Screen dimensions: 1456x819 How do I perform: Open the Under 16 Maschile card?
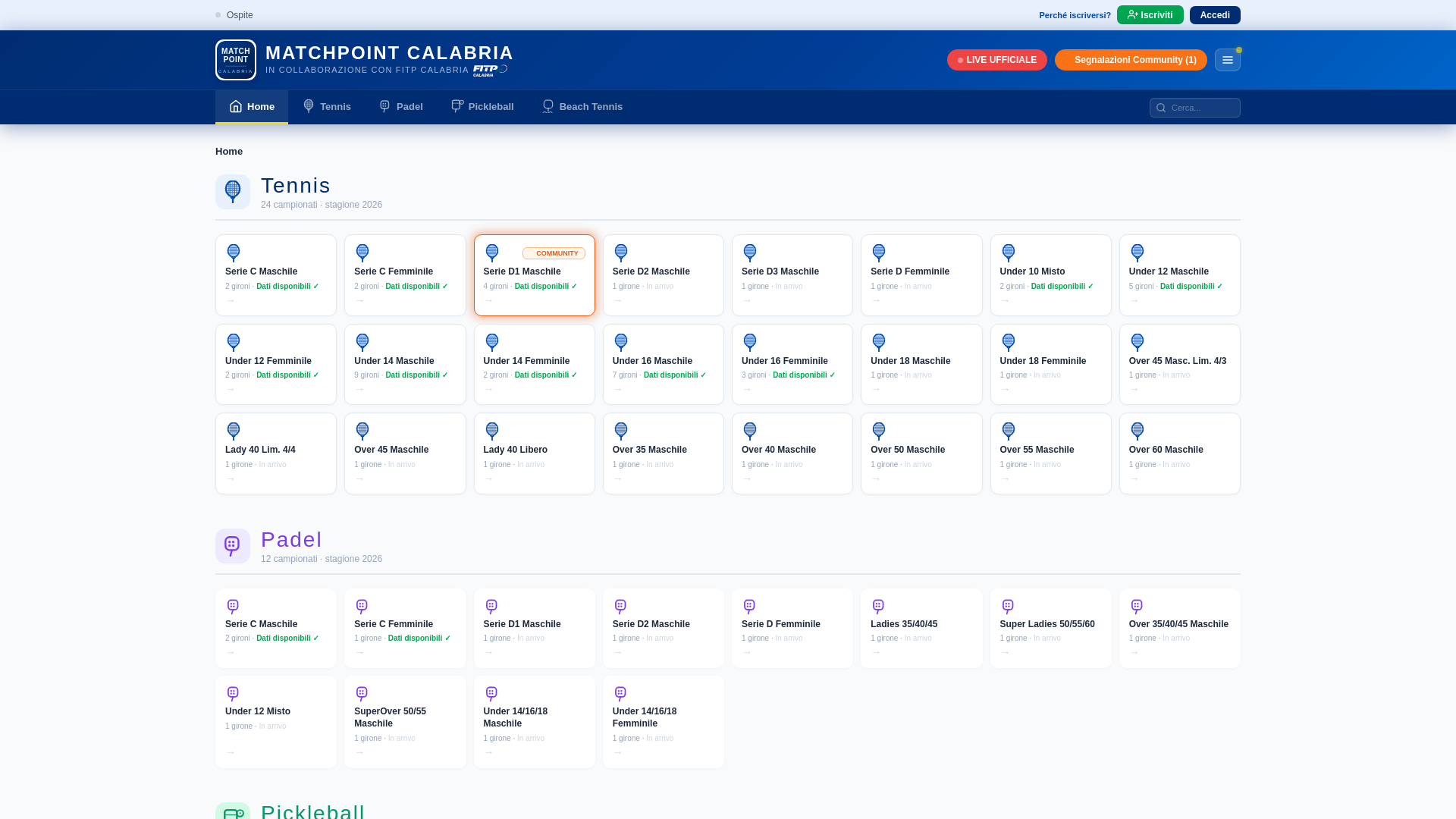(664, 365)
